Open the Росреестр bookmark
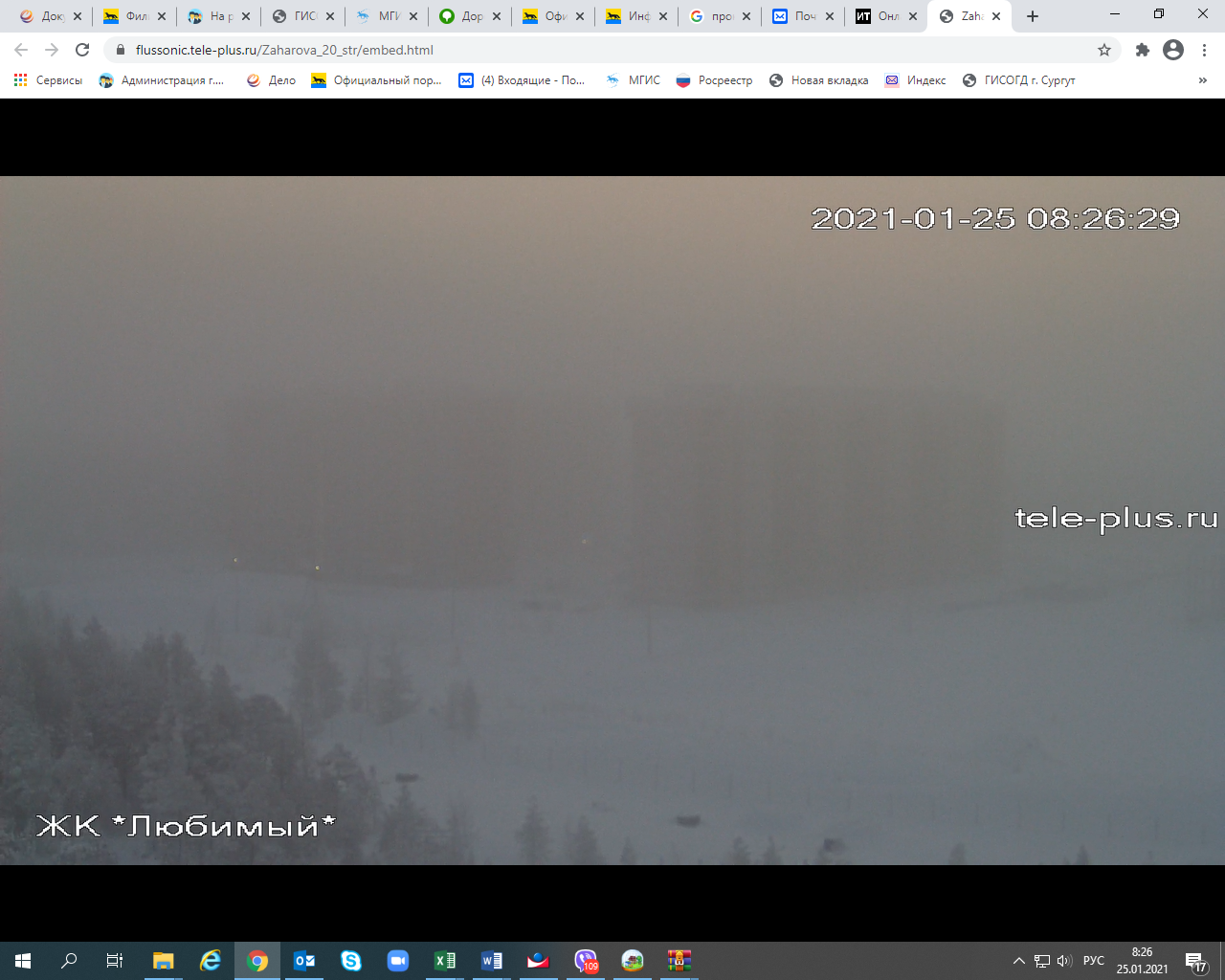1225x980 pixels. click(714, 80)
